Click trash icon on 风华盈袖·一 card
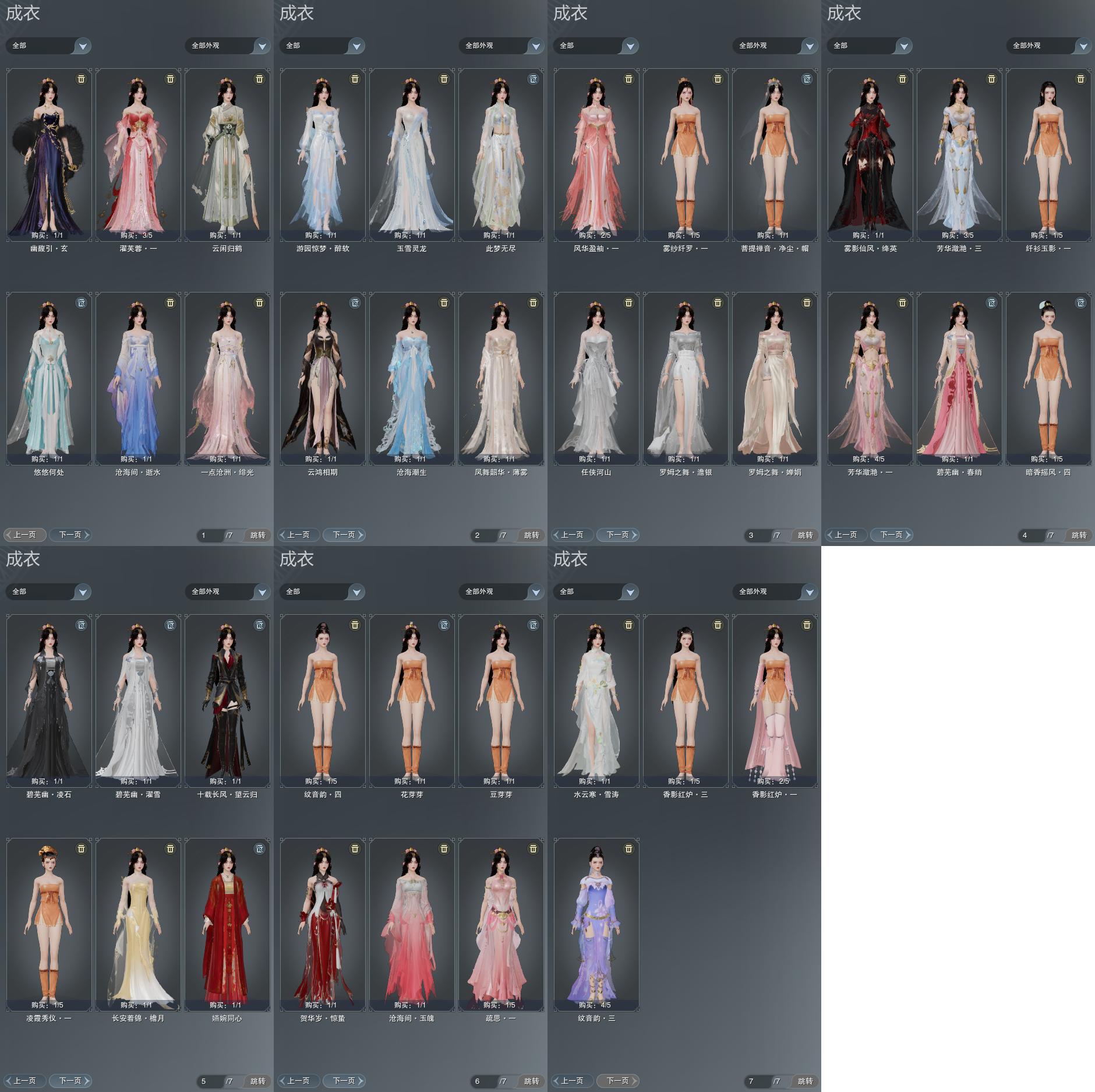The height and width of the screenshot is (1092, 1095). click(628, 79)
